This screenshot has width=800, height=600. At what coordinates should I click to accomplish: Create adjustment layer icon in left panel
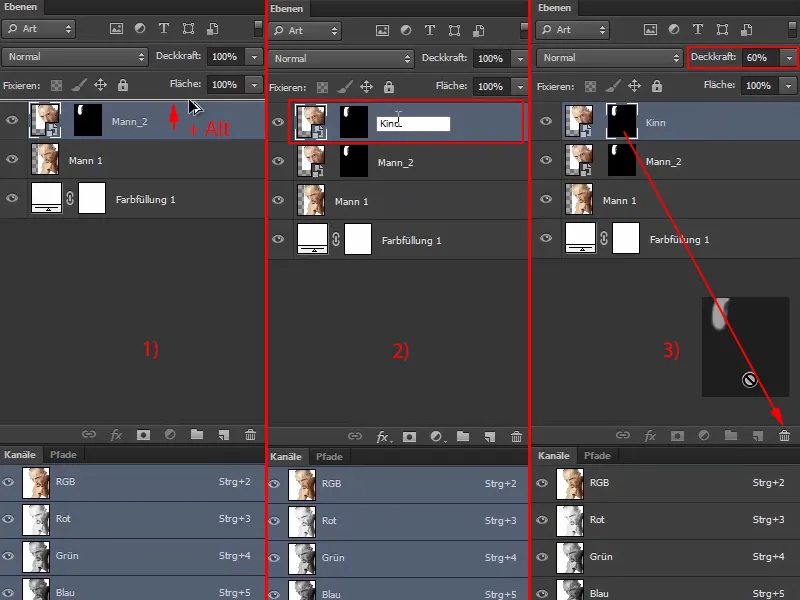170,434
